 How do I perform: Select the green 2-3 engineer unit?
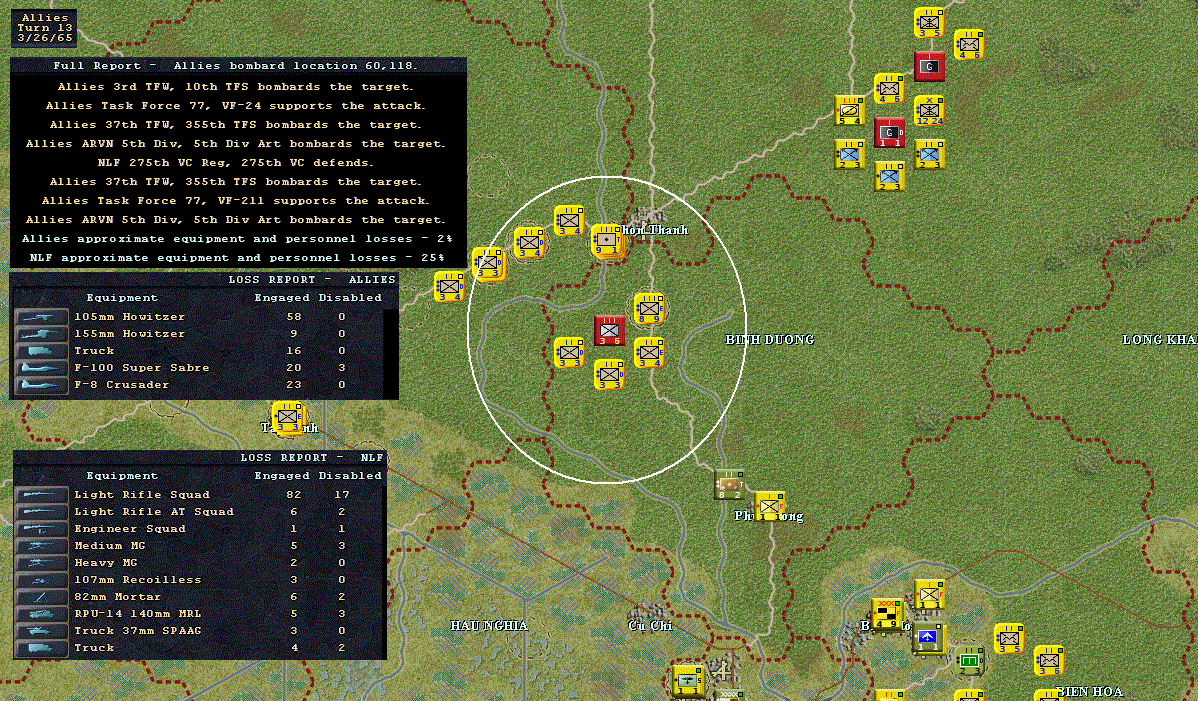(x=969, y=660)
